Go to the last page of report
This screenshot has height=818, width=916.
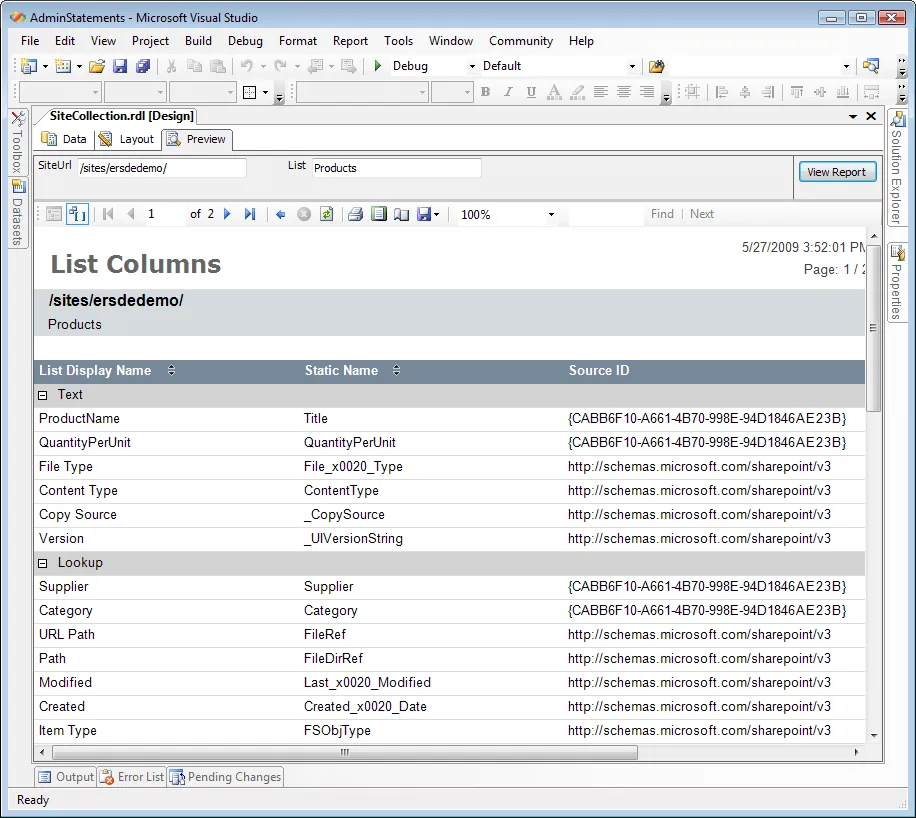(251, 213)
